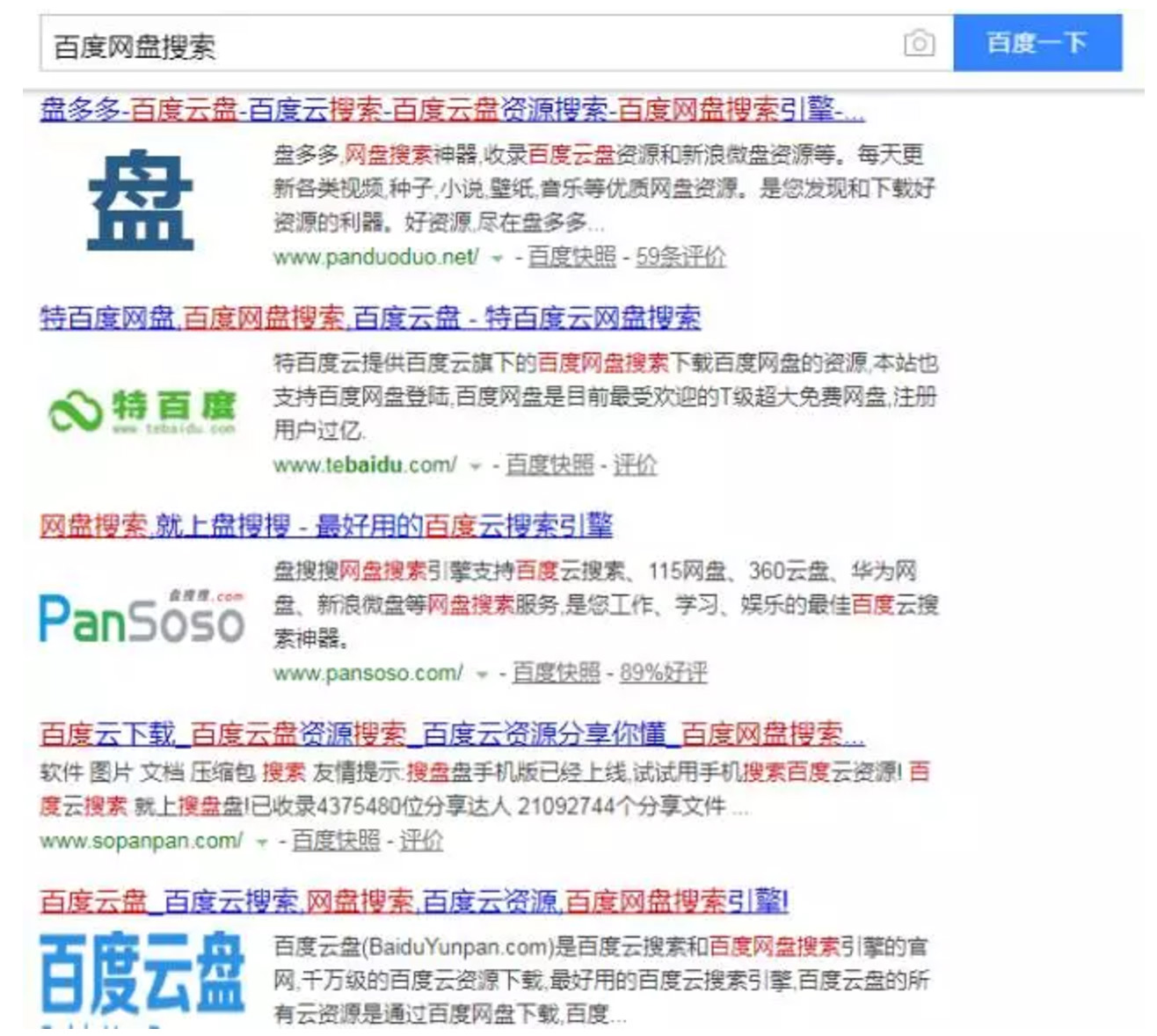Open the 百度云下载_百度云盘资源搜索 result title
The width and height of the screenshot is (1157, 1036).
[x=452, y=733]
